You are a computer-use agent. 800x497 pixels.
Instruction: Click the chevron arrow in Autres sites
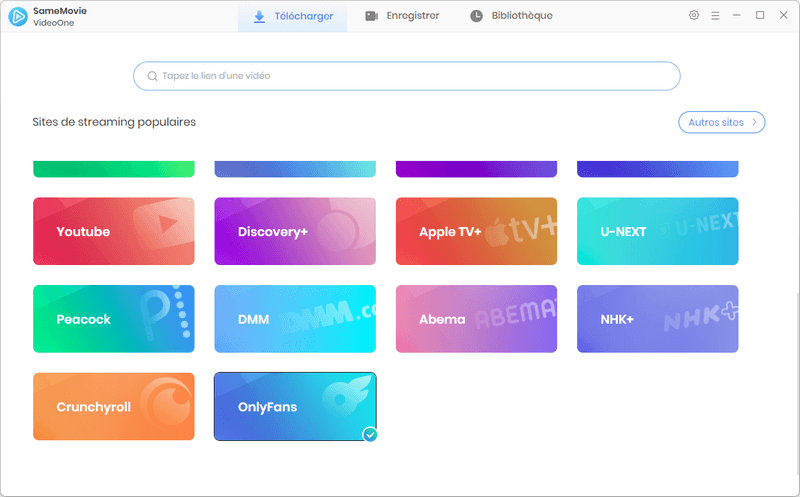(x=754, y=122)
